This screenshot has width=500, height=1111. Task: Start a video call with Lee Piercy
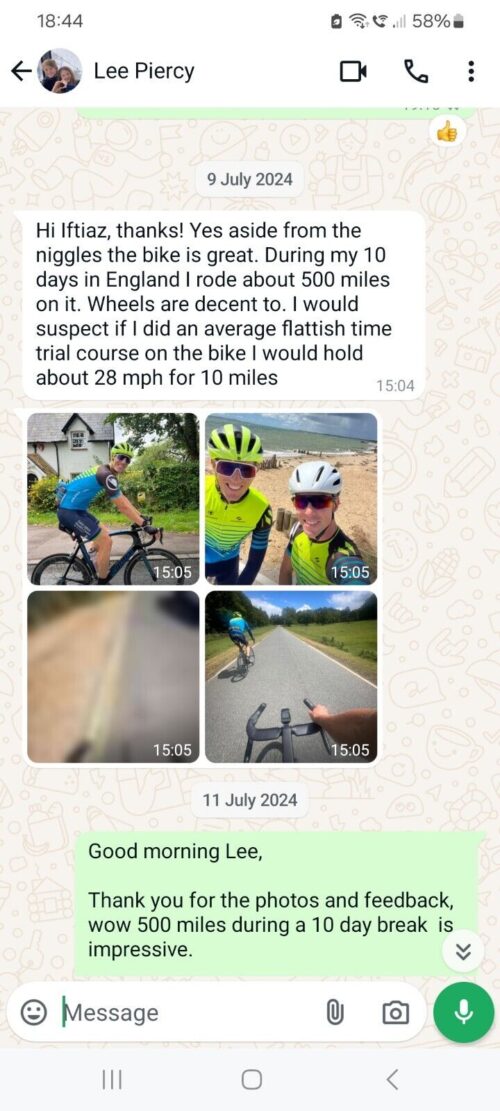point(353,71)
